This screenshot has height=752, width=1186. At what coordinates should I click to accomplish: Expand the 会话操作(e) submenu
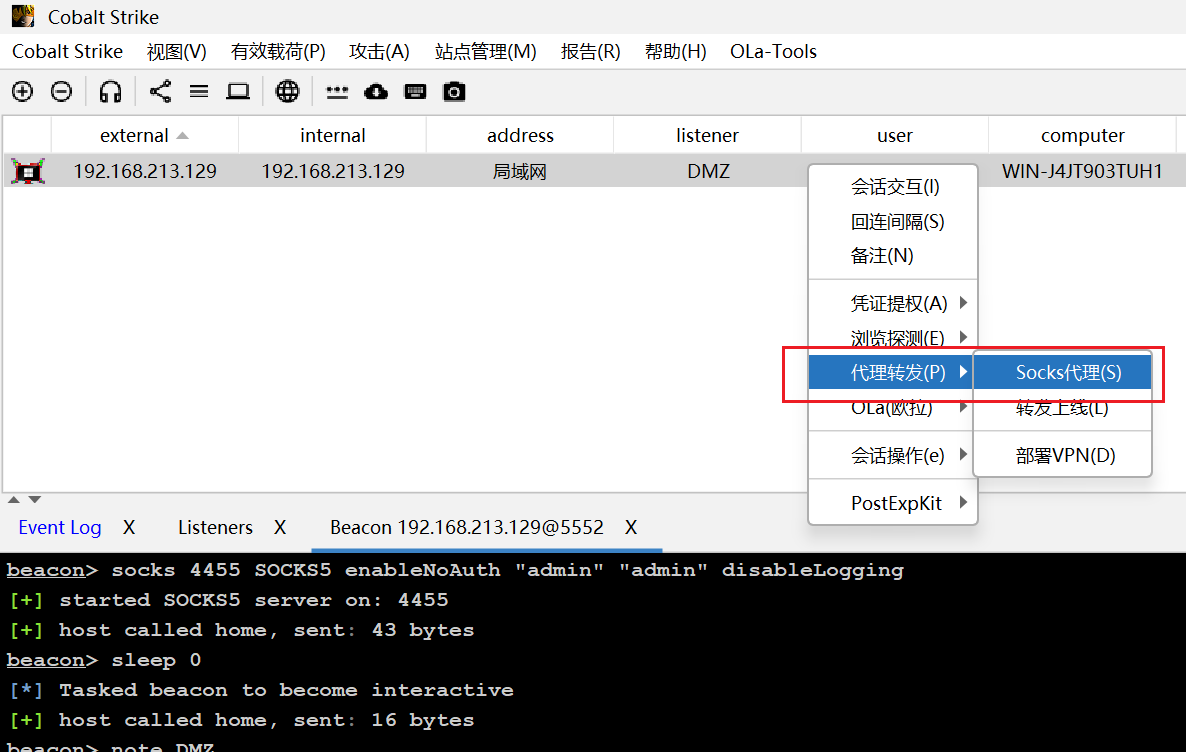[897, 455]
